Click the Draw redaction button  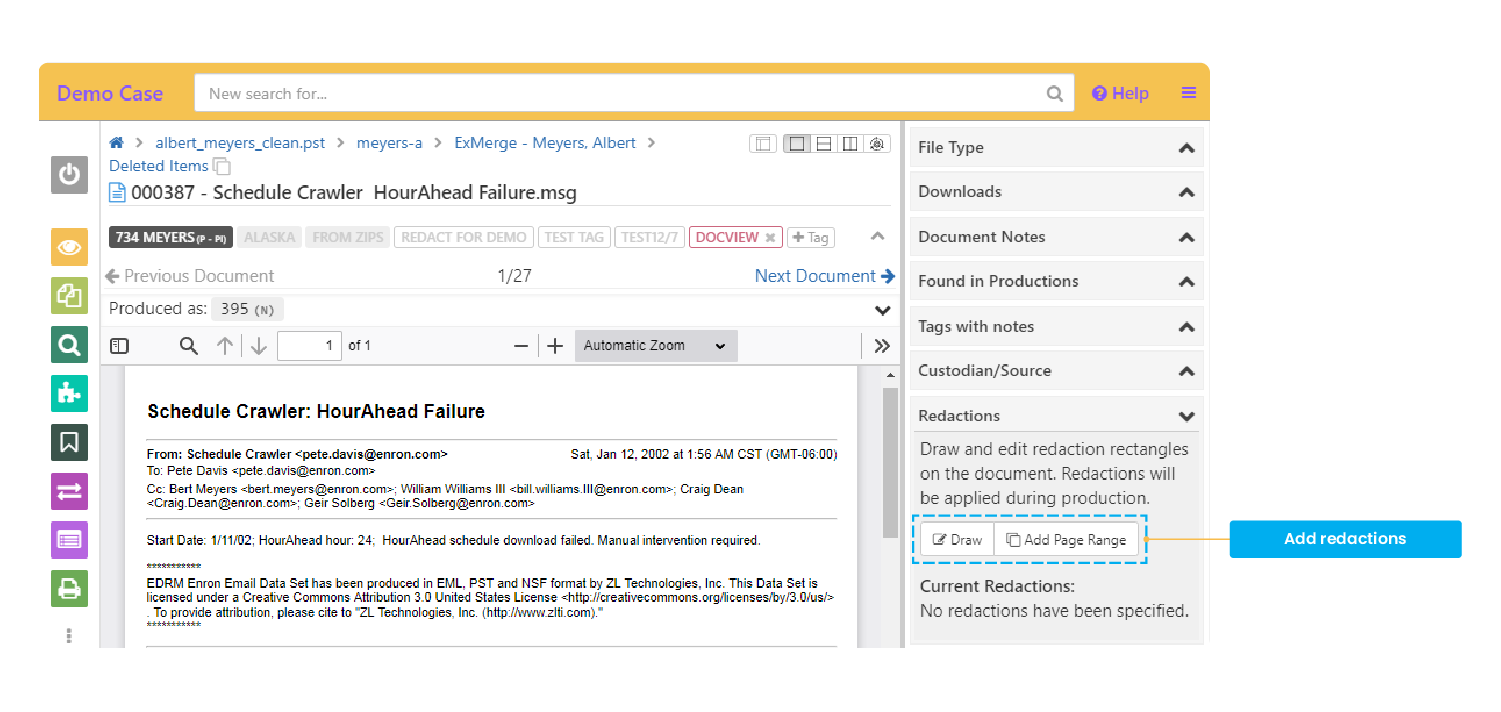[957, 540]
